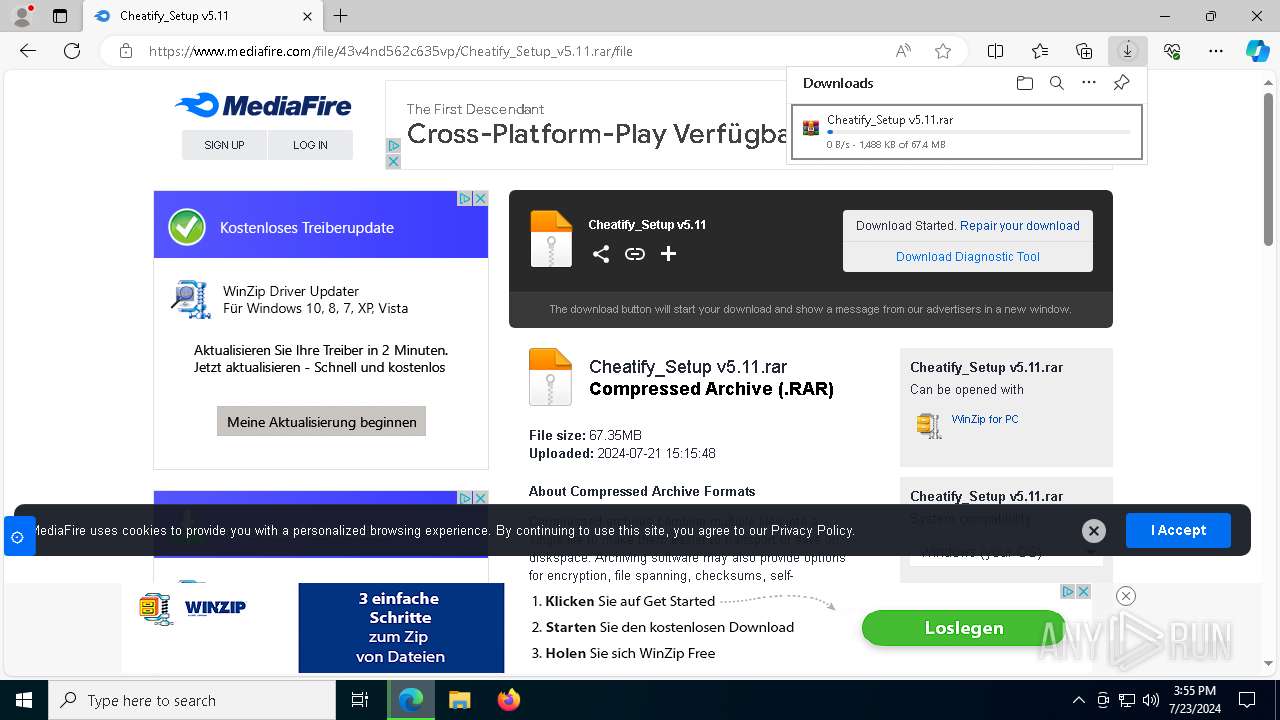Open Task View on taskbar
The height and width of the screenshot is (720, 1280).
(360, 700)
